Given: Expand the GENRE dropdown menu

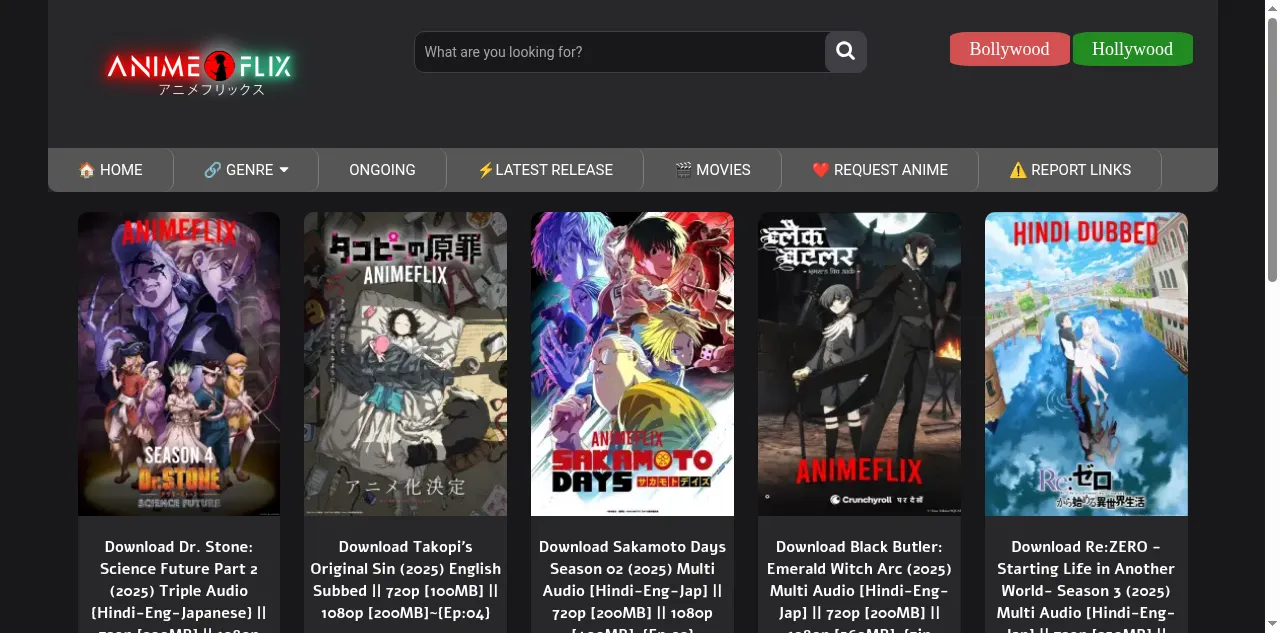Looking at the screenshot, I should click(246, 170).
